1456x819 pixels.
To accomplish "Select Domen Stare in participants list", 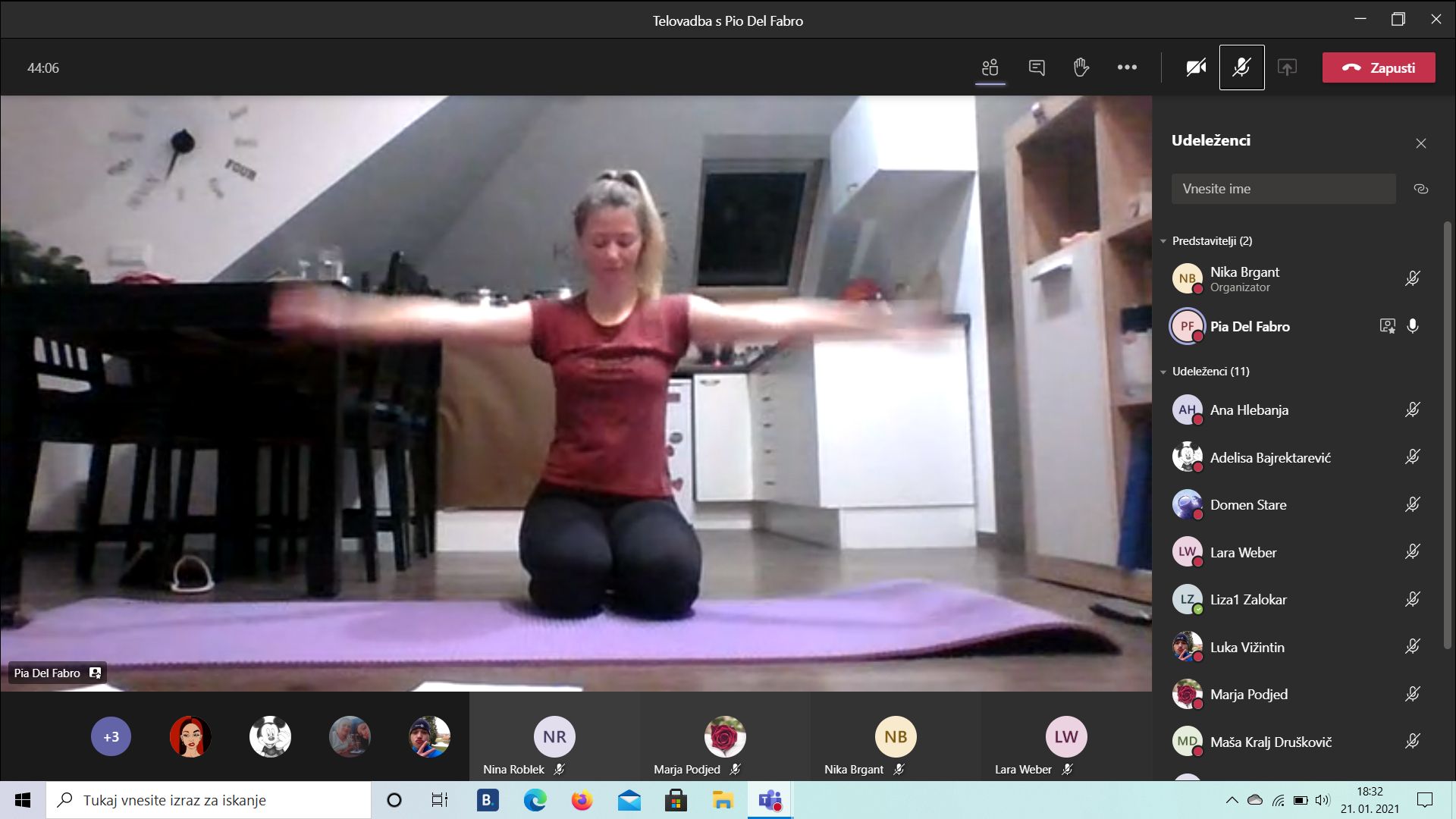I will pyautogui.click(x=1248, y=504).
